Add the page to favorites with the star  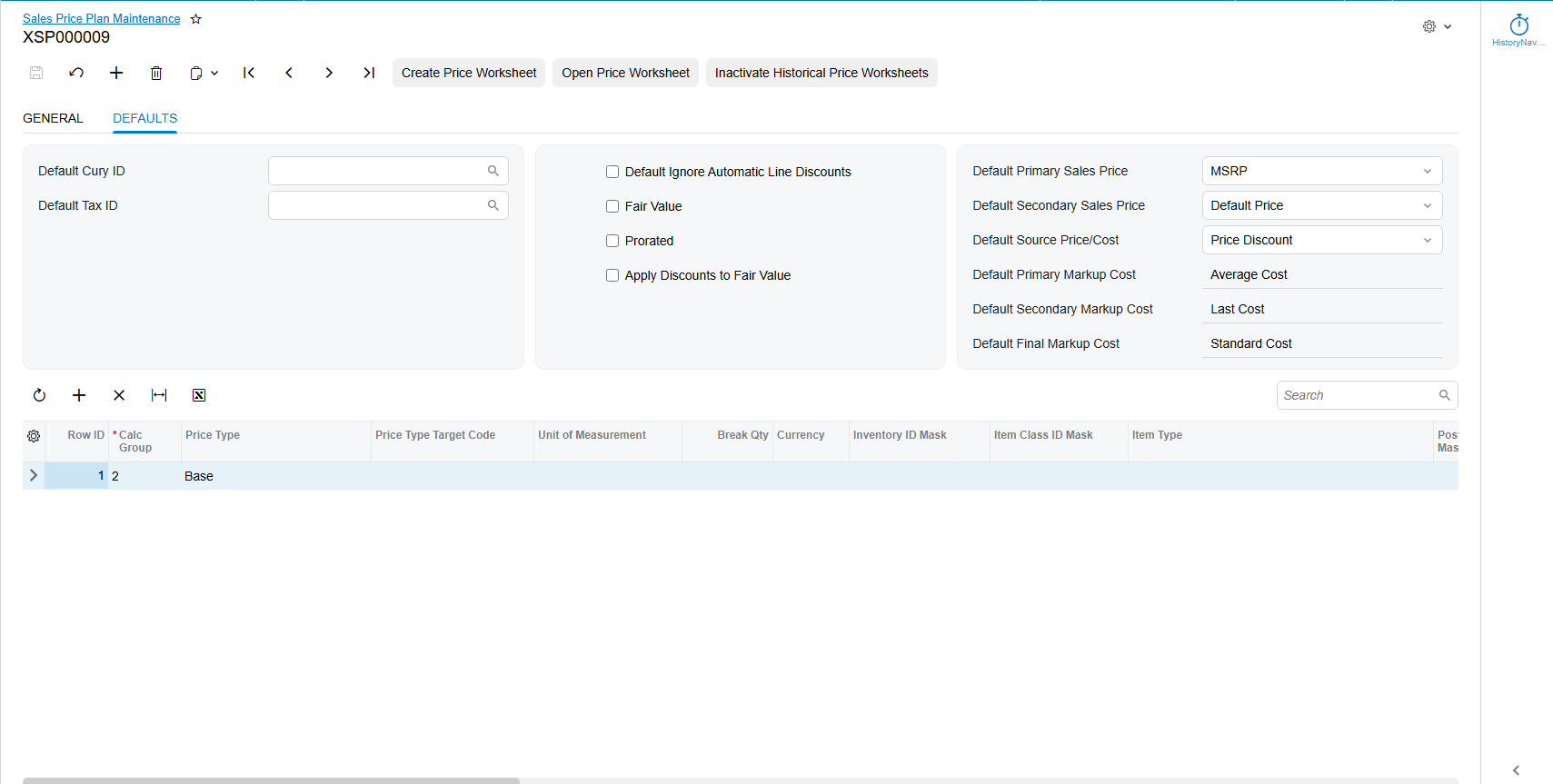point(195,19)
